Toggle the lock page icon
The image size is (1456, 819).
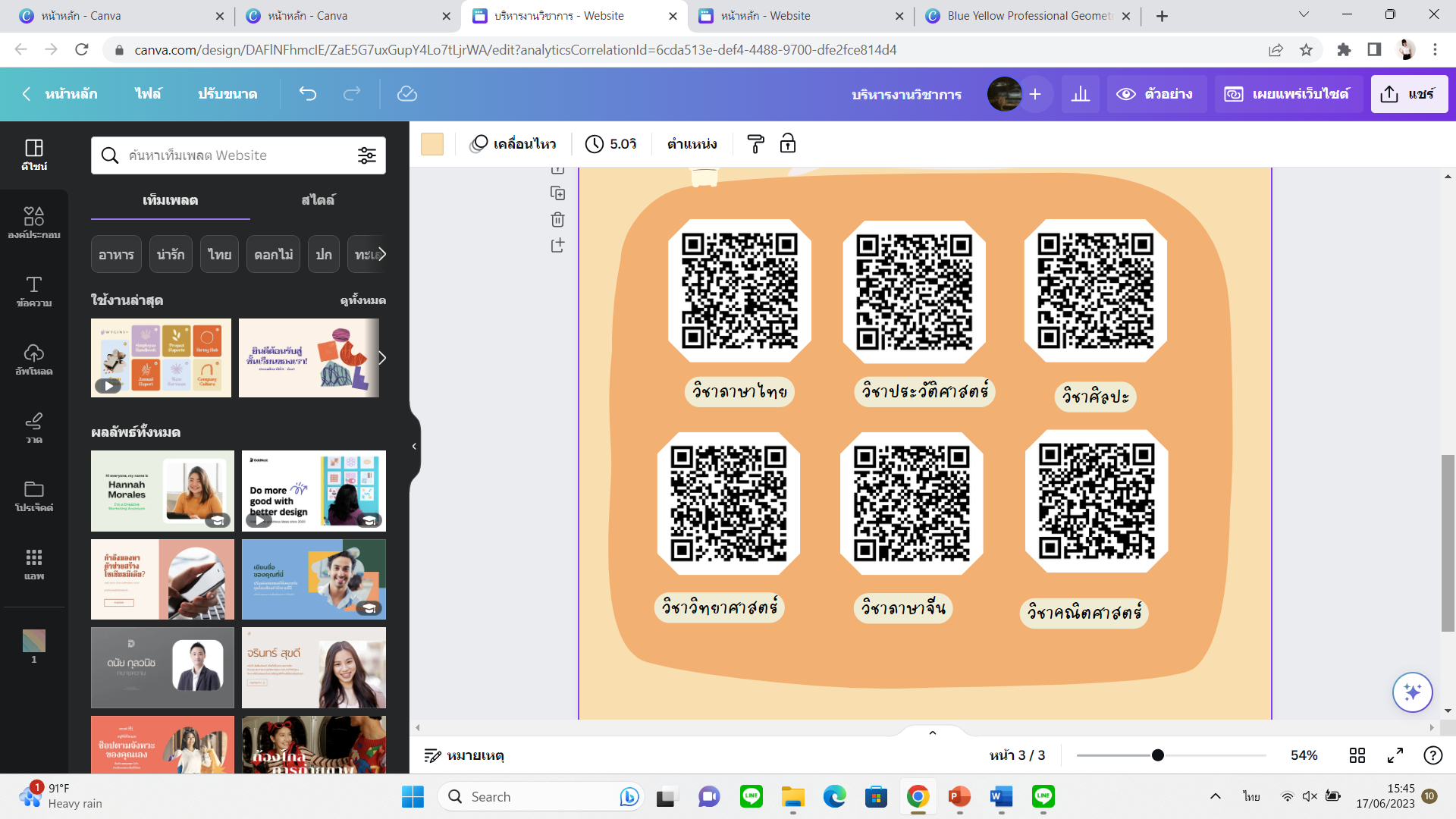point(788,144)
